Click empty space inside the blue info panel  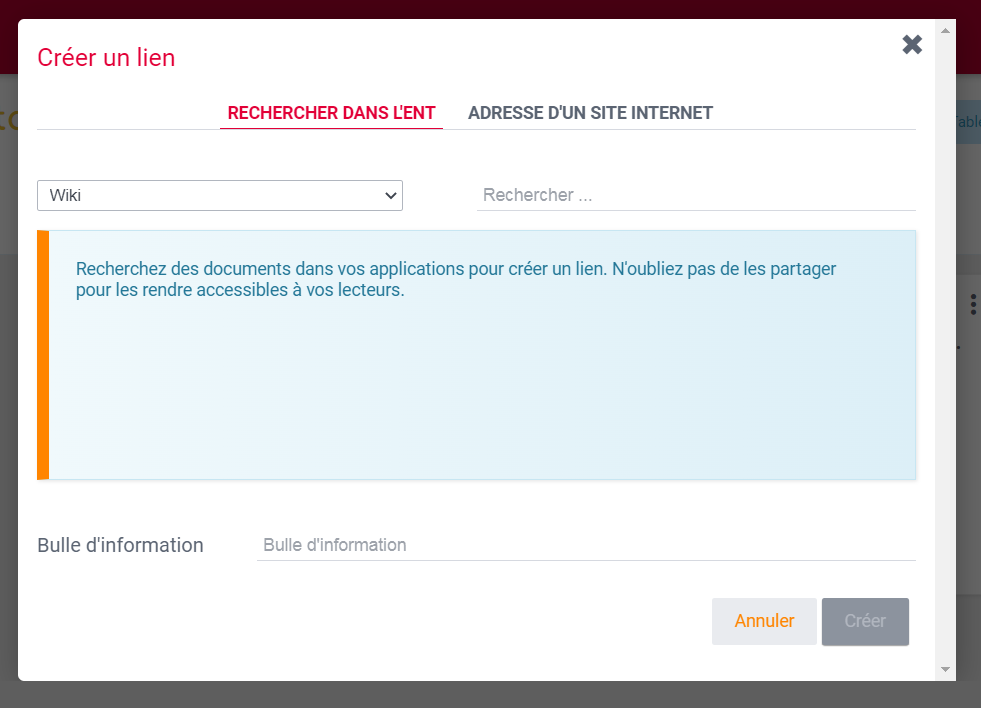pos(480,400)
